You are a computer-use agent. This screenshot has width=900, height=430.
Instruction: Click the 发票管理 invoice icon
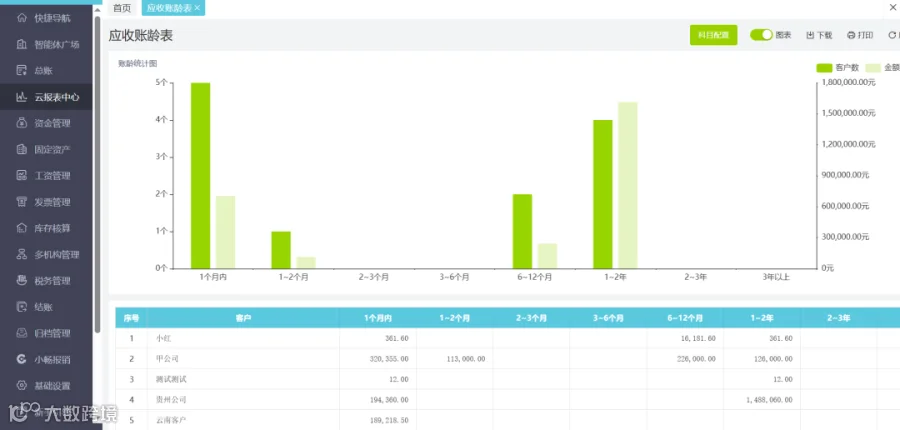point(22,202)
